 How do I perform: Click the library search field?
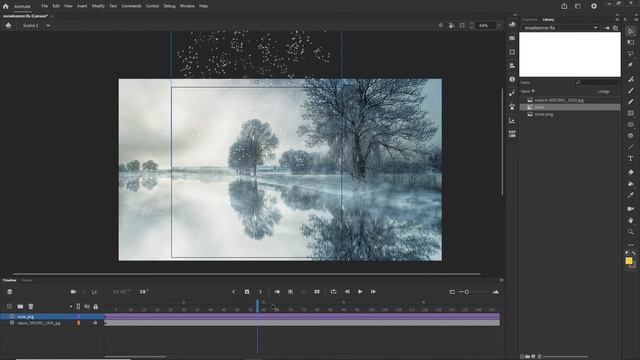598,82
